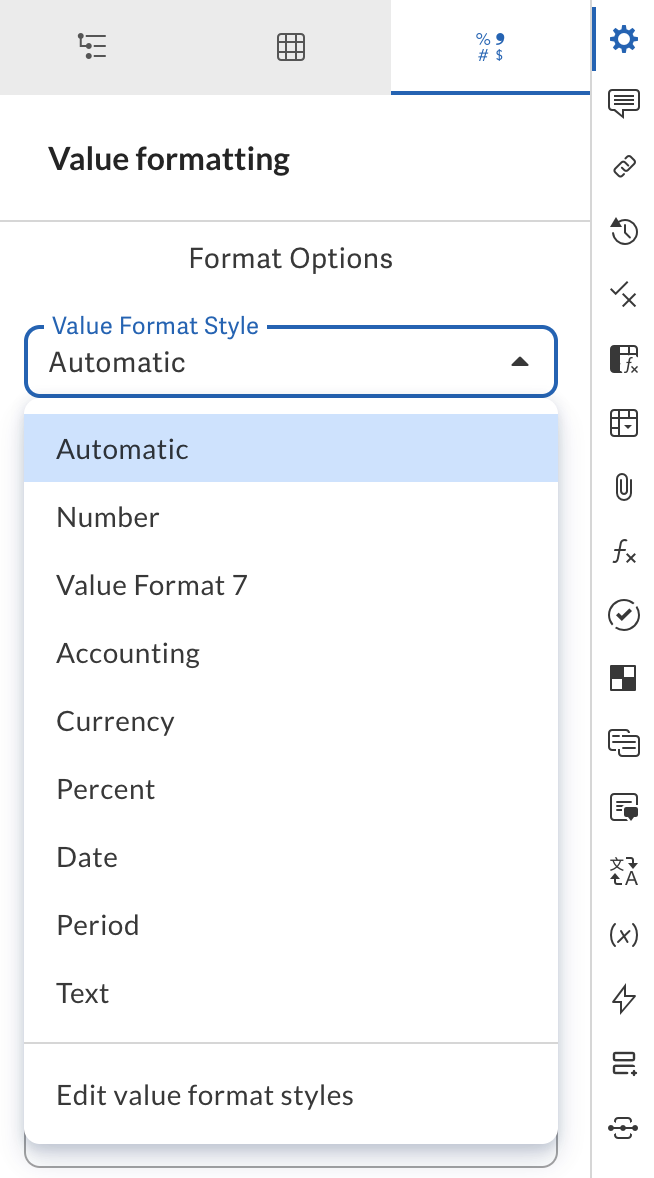Click the paperclip attachments icon

point(623,487)
